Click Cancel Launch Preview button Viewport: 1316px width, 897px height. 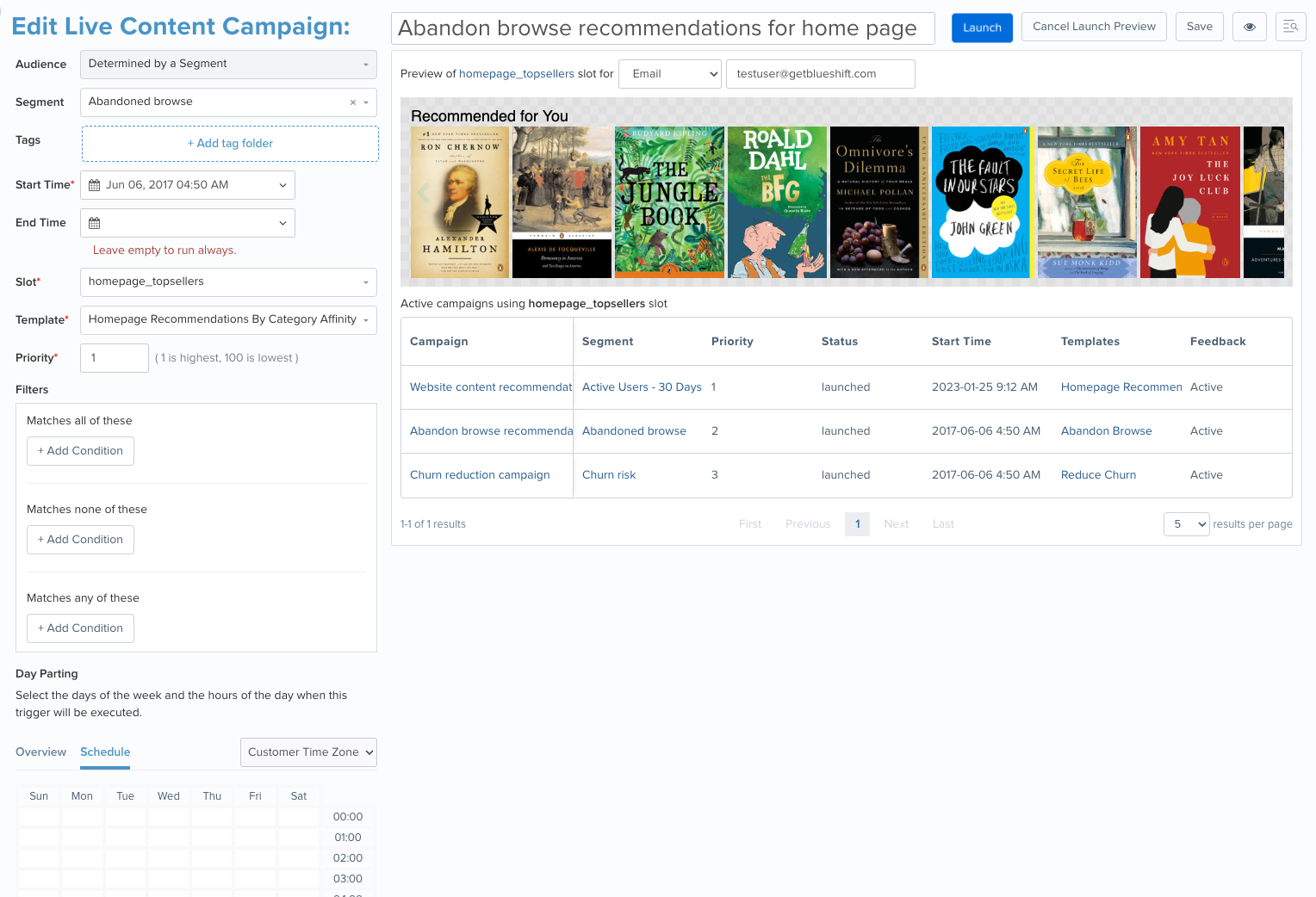pyautogui.click(x=1094, y=27)
